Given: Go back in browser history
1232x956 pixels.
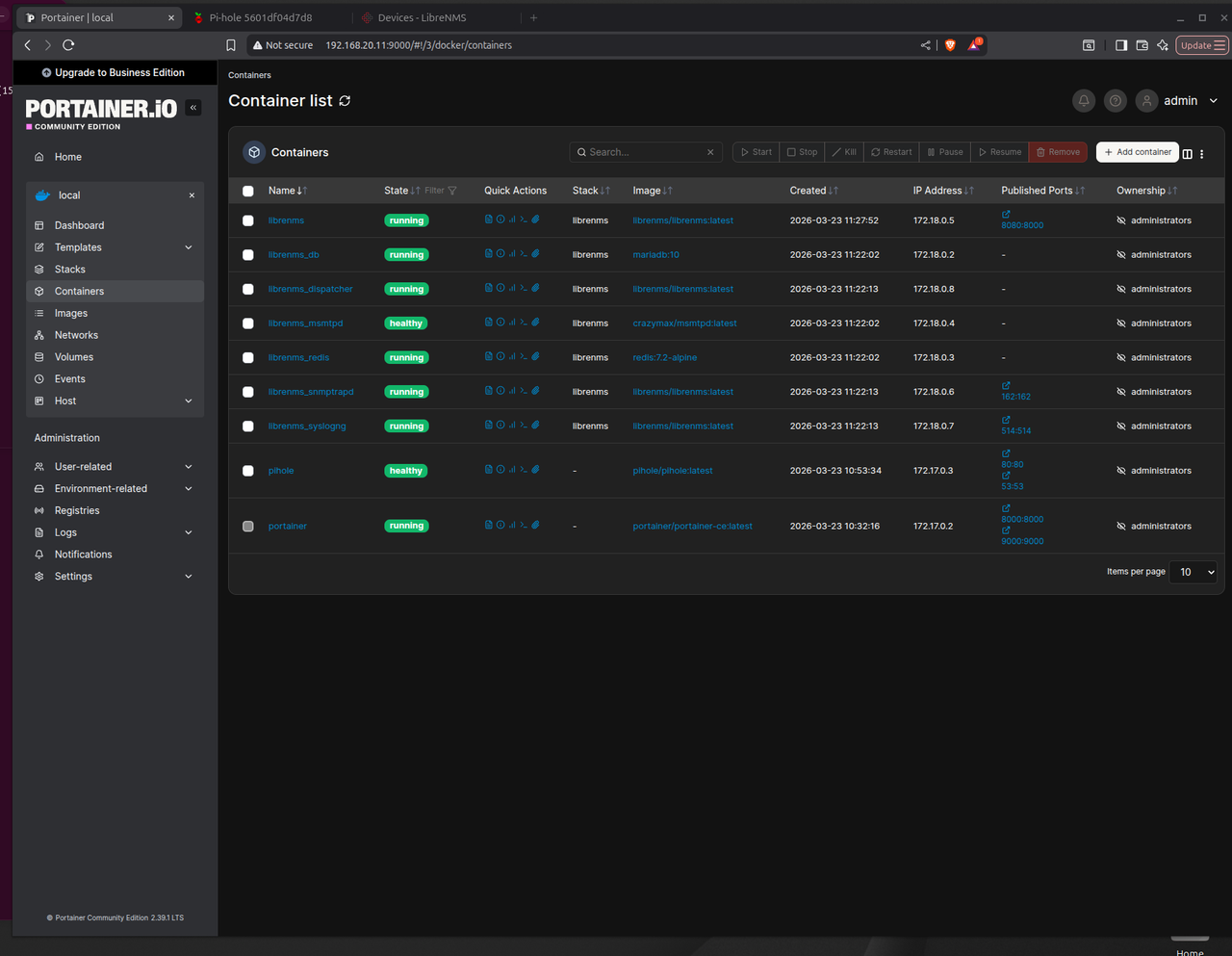Looking at the screenshot, I should click(28, 45).
